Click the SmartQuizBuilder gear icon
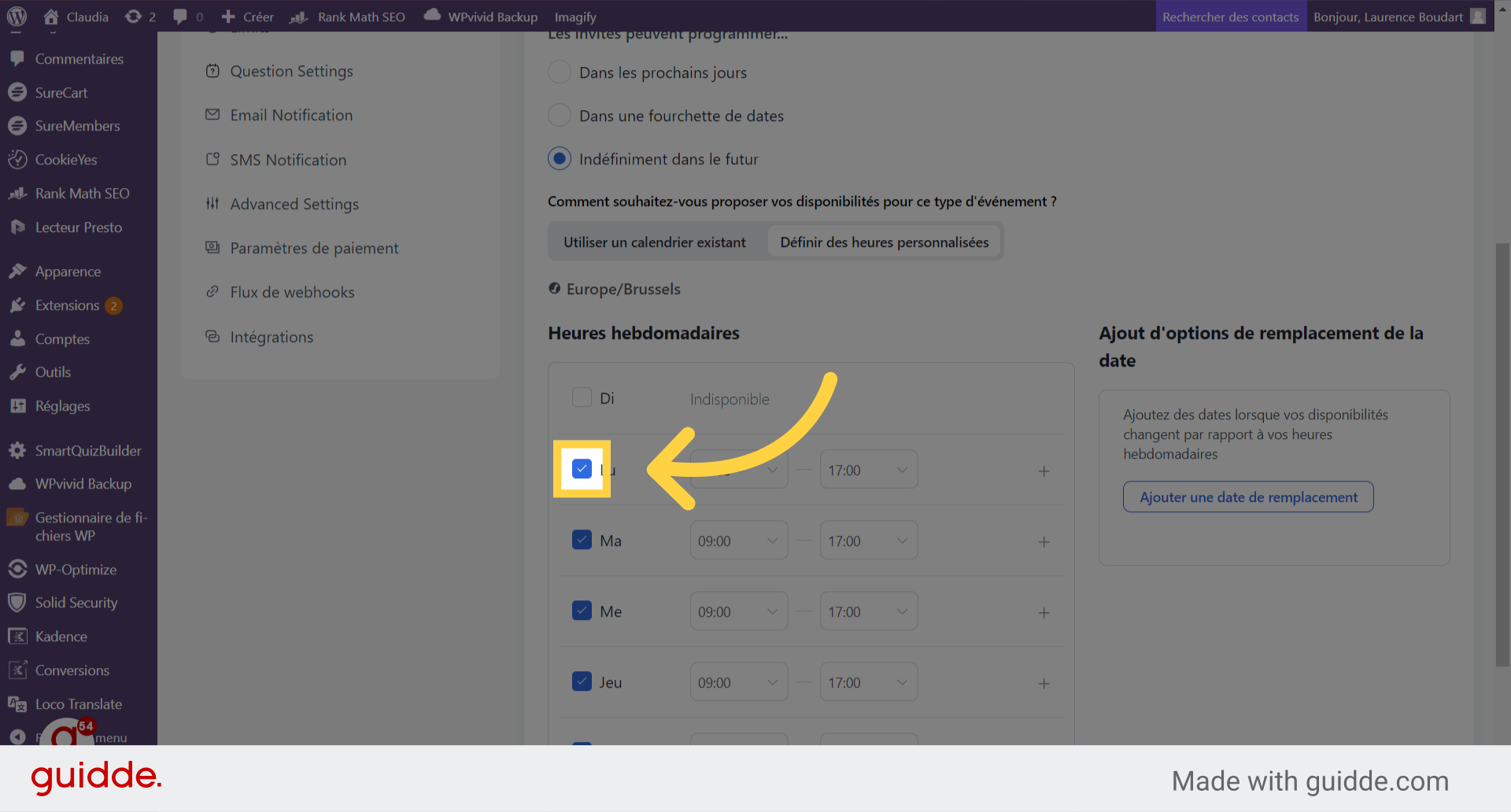The image size is (1511, 812). point(17,451)
